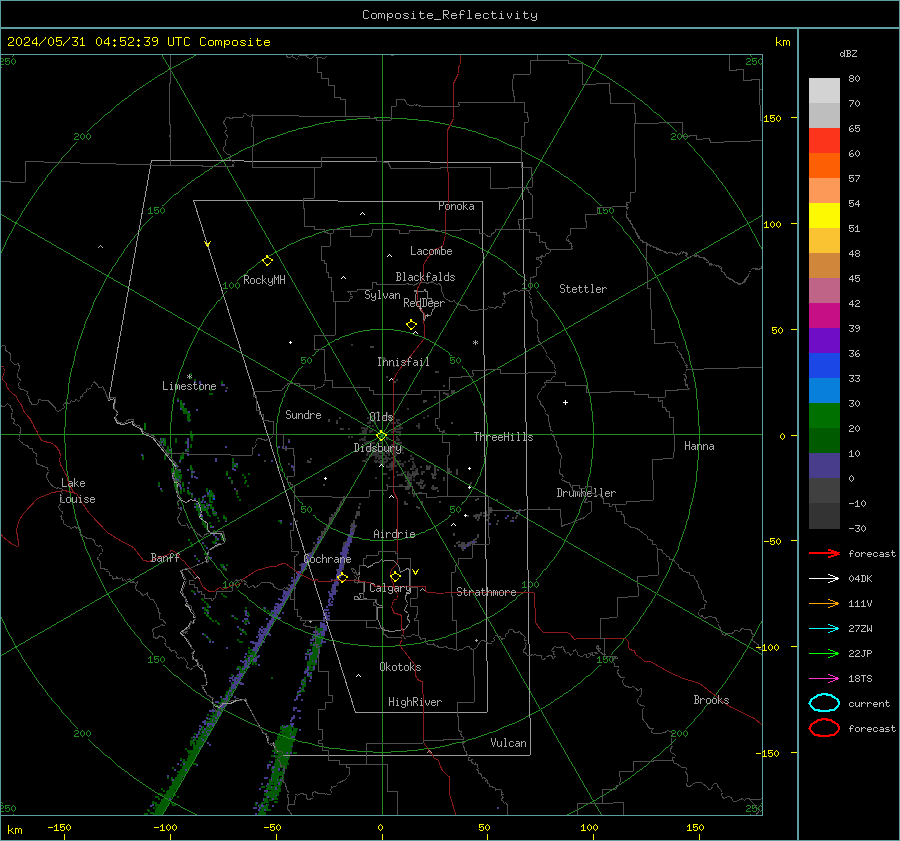Click the Limestone label
This screenshot has height=841, width=900.
(189, 386)
